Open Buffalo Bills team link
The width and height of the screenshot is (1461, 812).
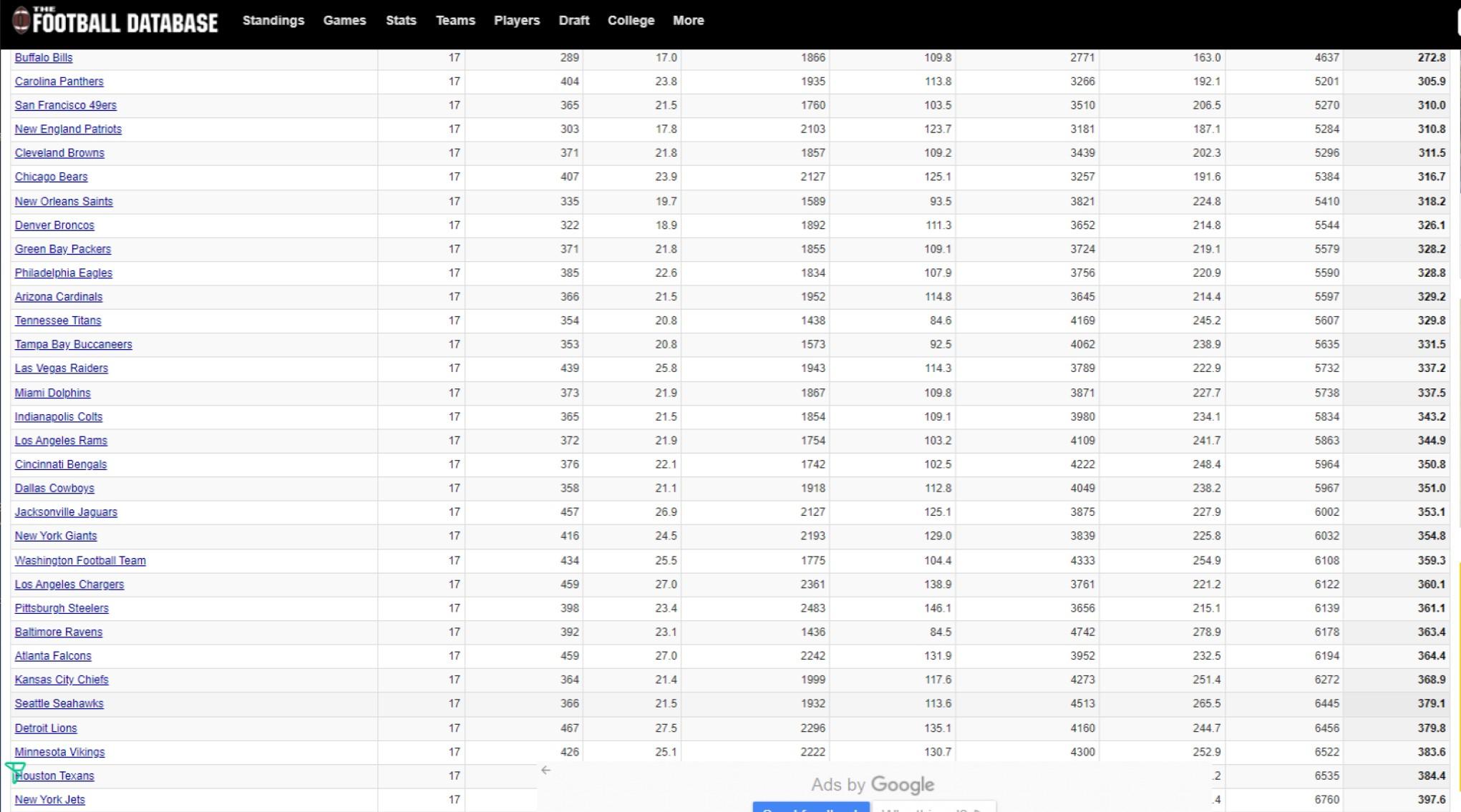(44, 58)
